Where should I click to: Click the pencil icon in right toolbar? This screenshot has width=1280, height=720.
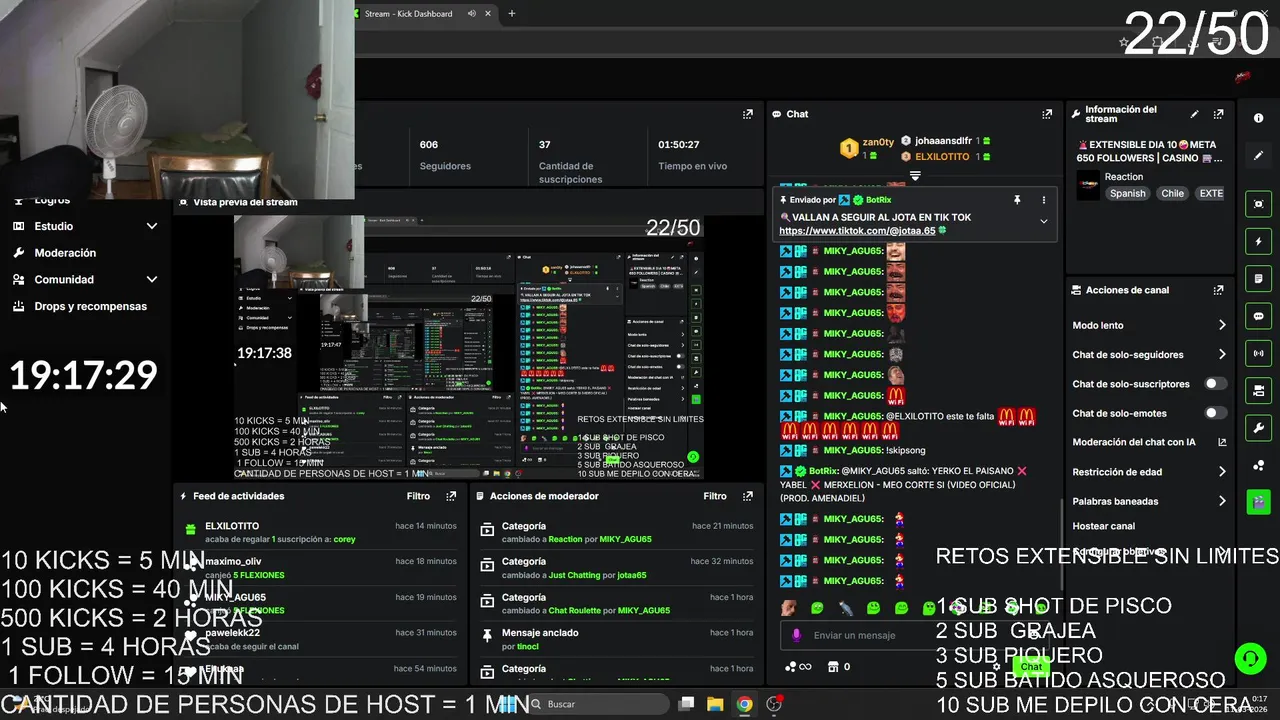[x=1258, y=156]
